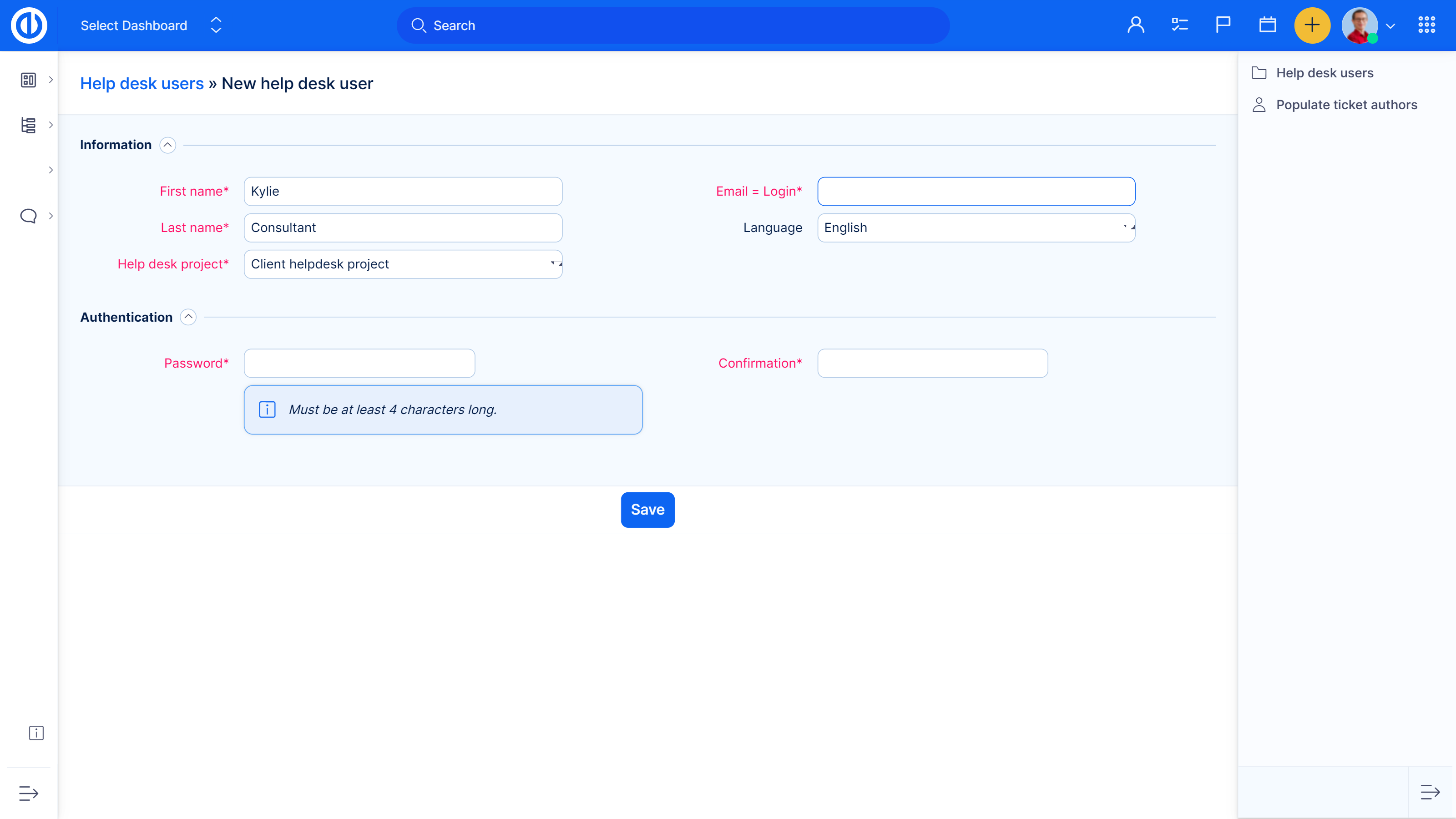Click Help desk users breadcrumb link
1456x819 pixels.
[141, 83]
